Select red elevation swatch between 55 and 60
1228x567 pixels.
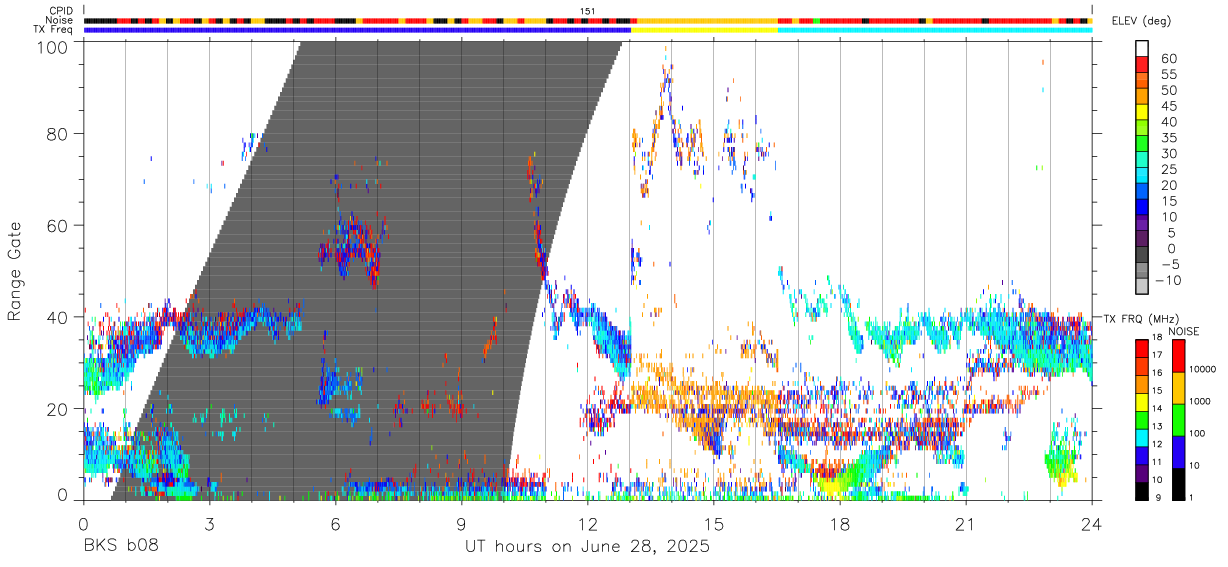tap(1142, 64)
